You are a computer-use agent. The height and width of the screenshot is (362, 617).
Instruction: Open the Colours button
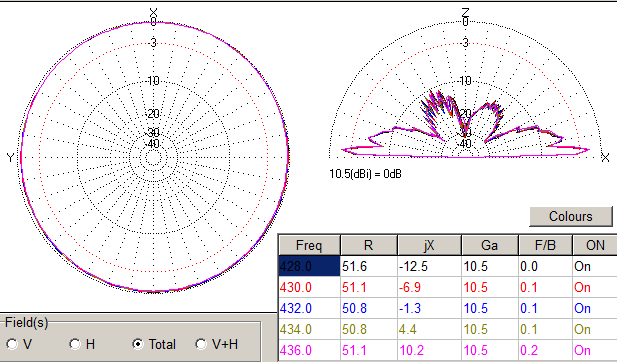point(571,216)
